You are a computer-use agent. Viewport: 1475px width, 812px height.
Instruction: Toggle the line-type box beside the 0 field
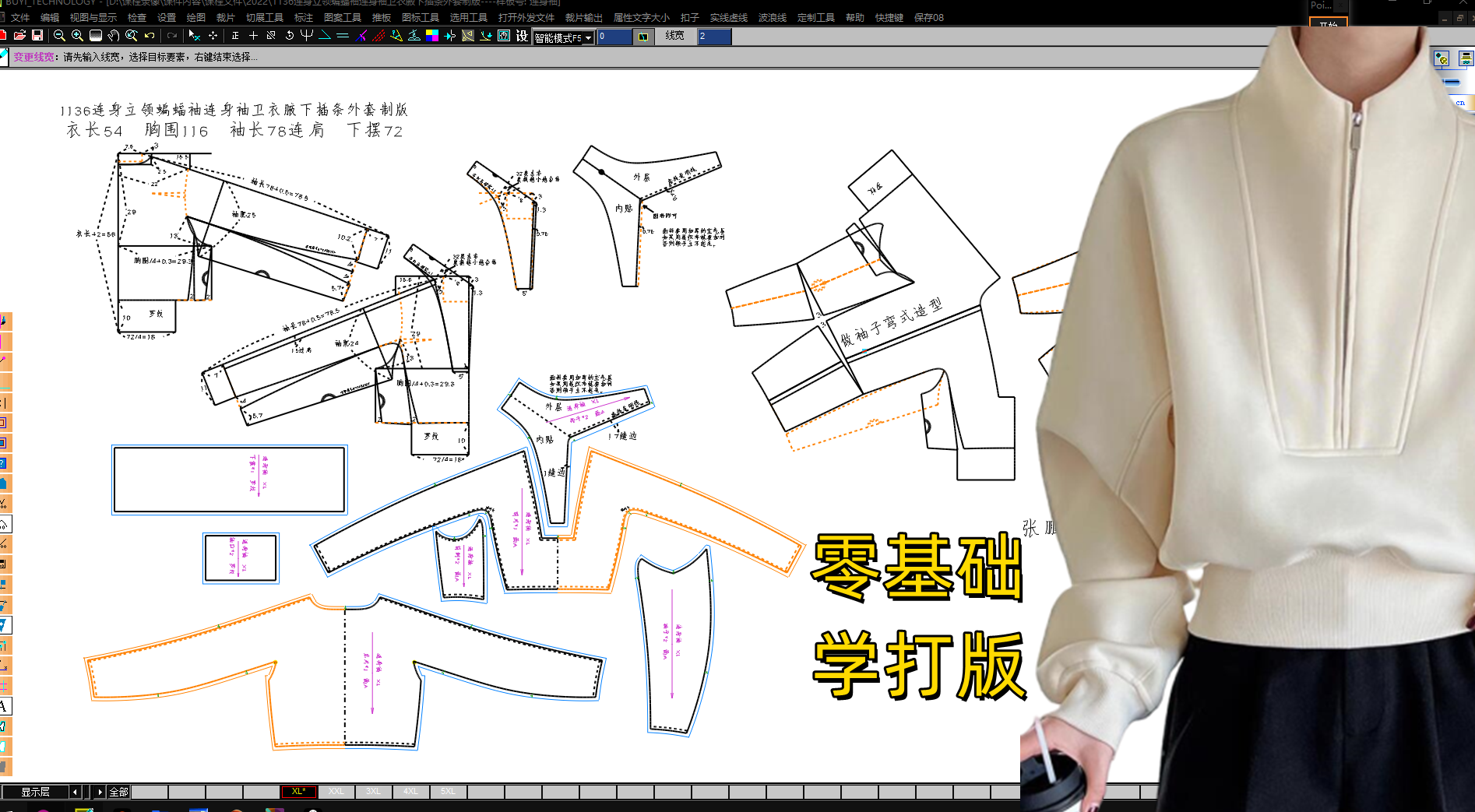(643, 37)
